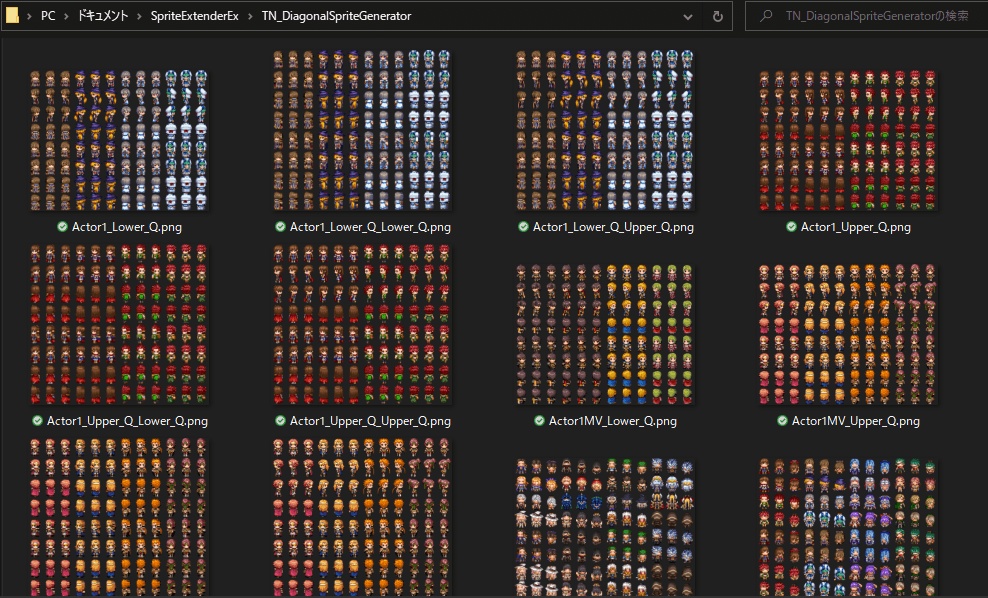This screenshot has width=988, height=598.
Task: Click ドキュメント in the breadcrumb path
Action: coord(103,16)
